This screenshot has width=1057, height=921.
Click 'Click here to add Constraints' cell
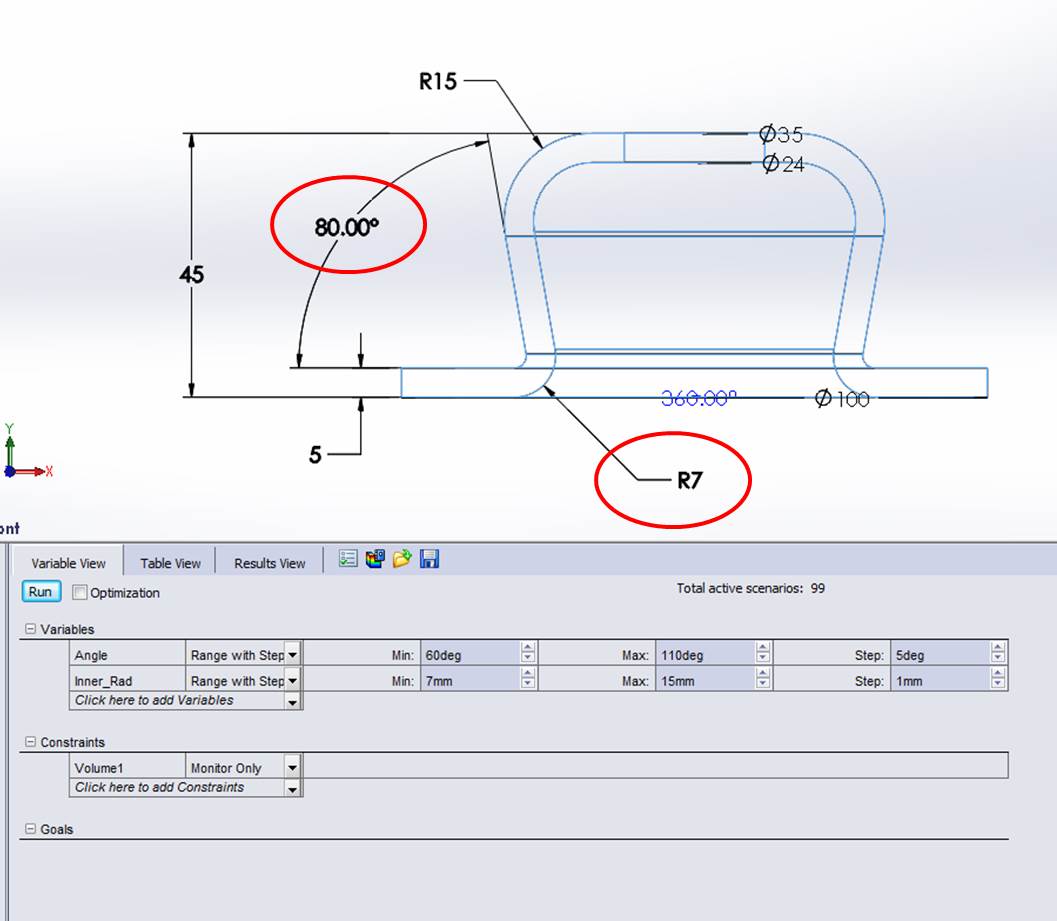point(160,788)
